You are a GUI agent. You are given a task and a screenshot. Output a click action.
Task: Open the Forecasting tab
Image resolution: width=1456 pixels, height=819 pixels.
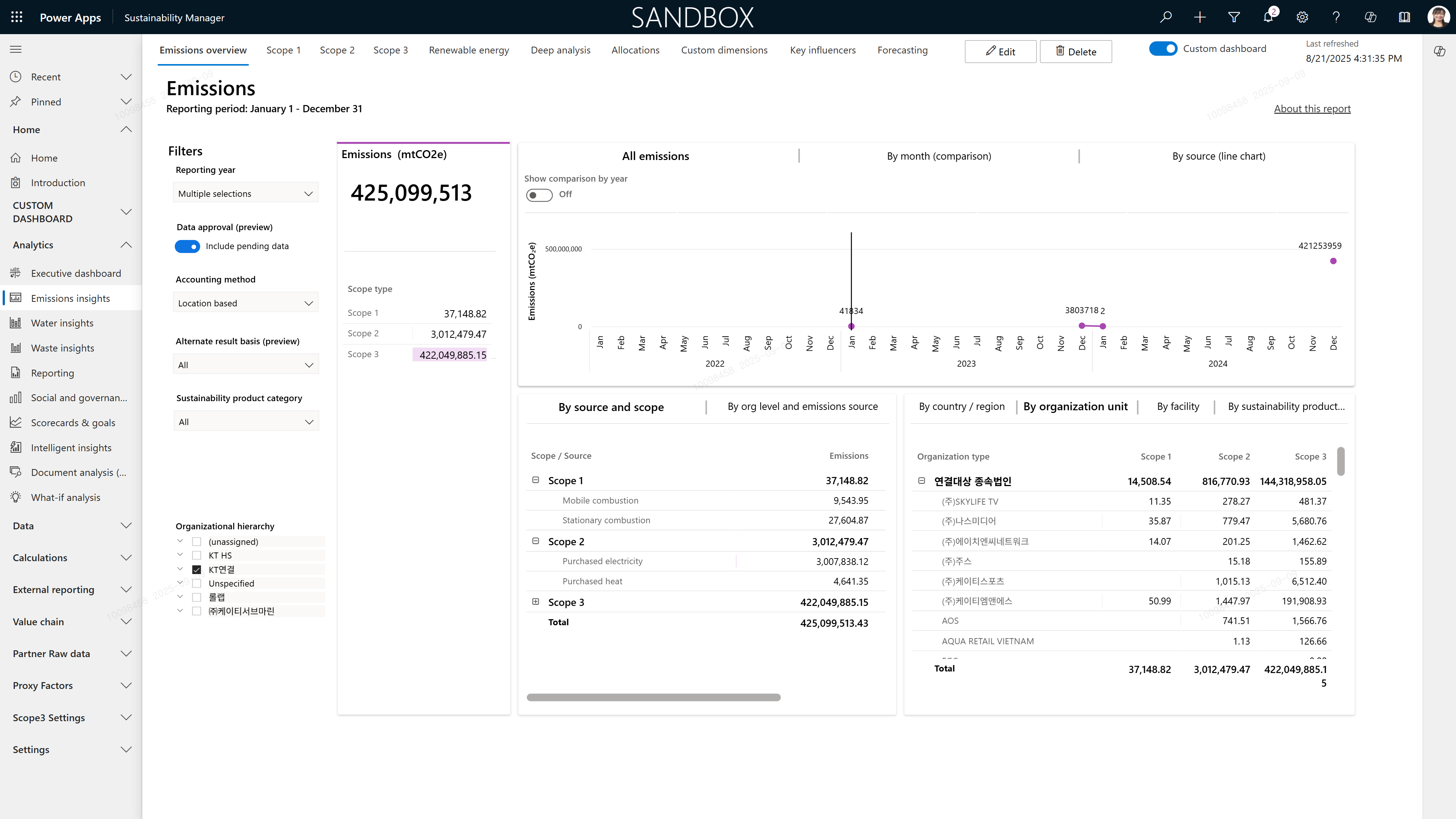[903, 50]
